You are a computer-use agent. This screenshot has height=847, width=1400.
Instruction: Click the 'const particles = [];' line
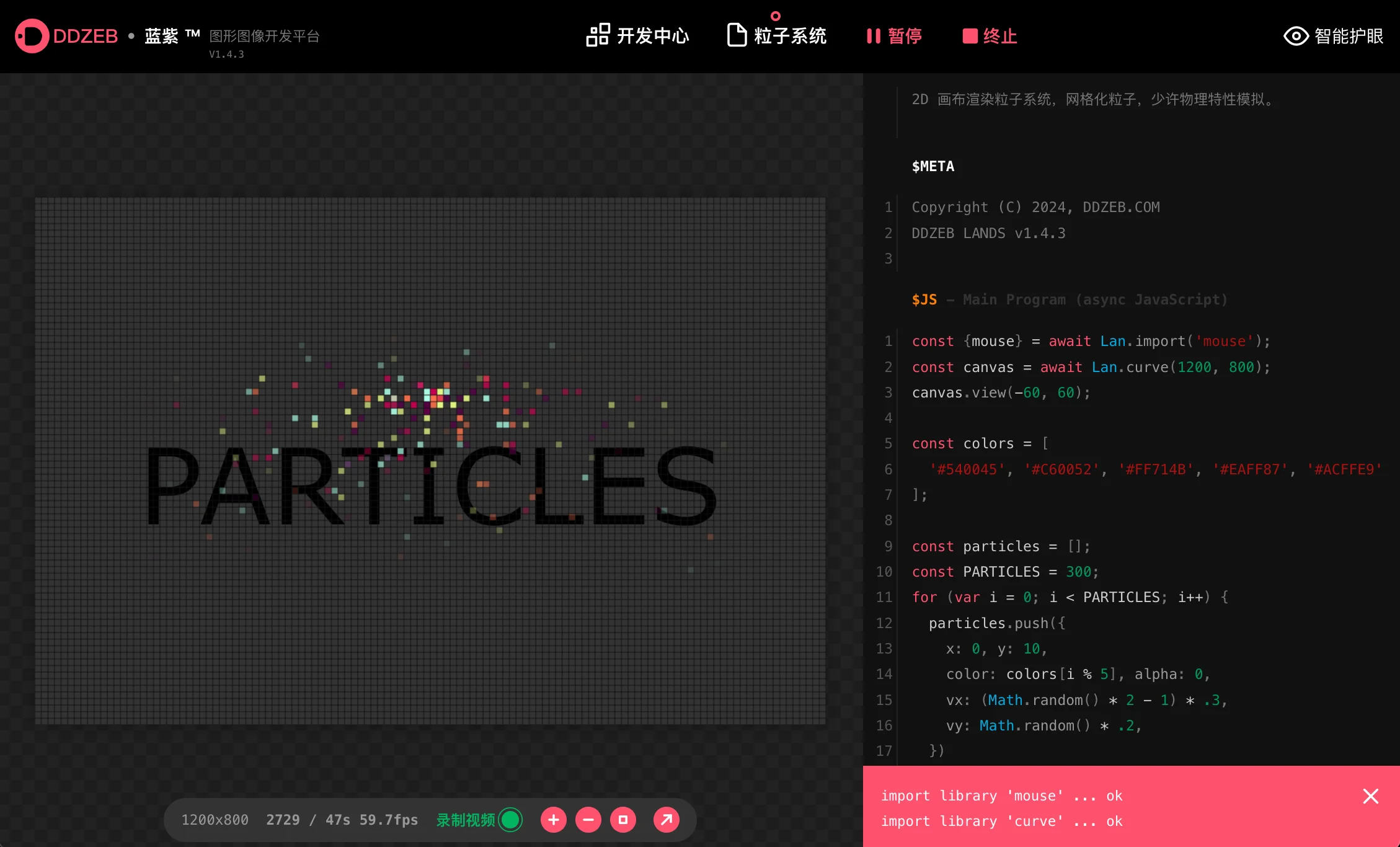point(1001,546)
